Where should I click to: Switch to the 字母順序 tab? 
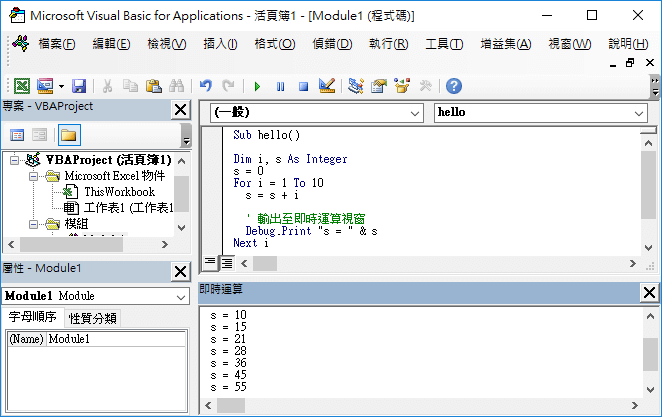tap(32, 317)
